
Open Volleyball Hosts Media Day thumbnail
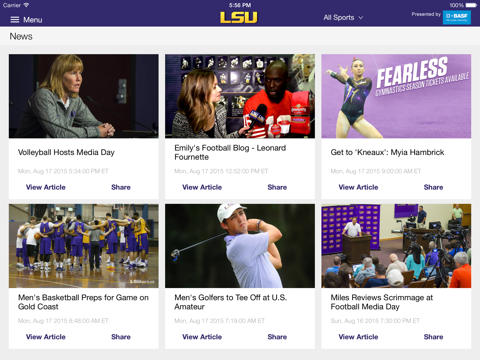pos(84,96)
